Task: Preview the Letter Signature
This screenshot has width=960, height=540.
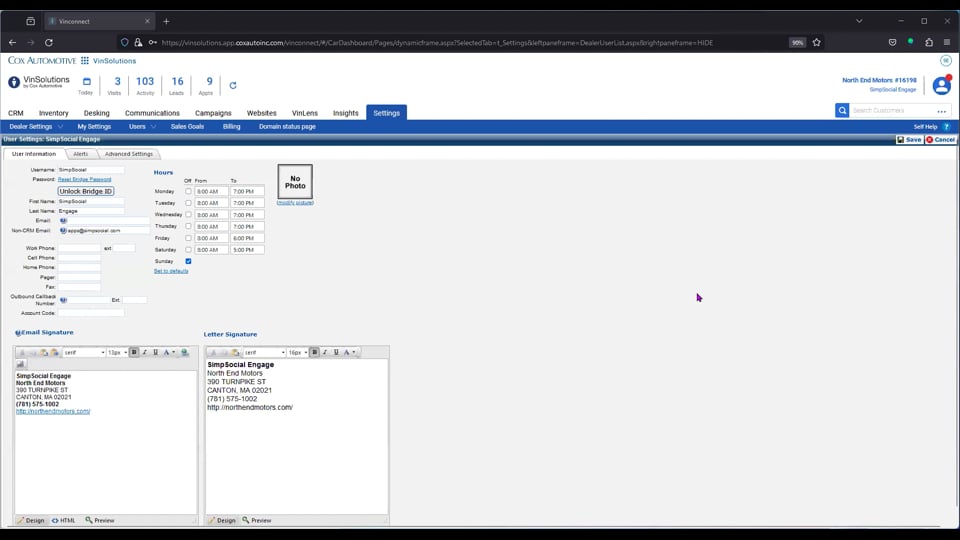Action: coord(257,520)
